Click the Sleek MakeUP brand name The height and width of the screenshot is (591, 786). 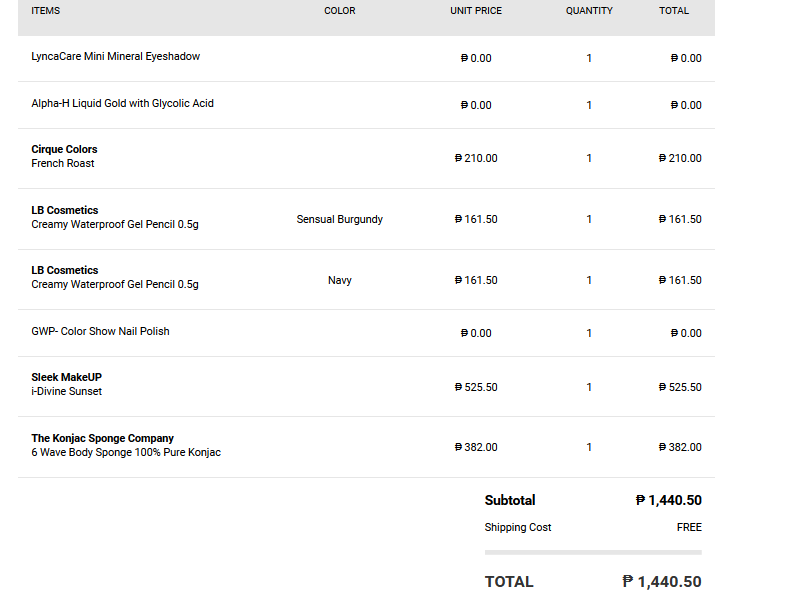point(66,377)
